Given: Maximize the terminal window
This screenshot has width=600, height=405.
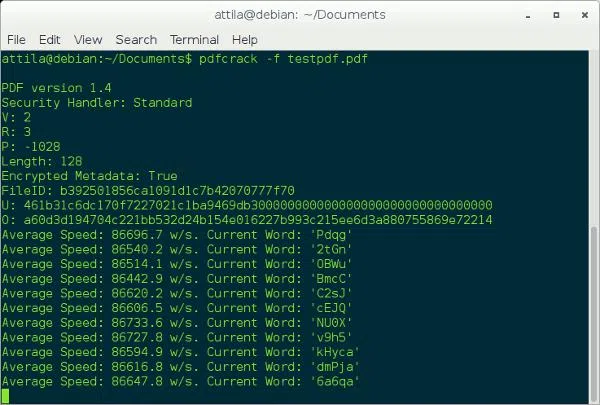Looking at the screenshot, I should coord(554,14).
